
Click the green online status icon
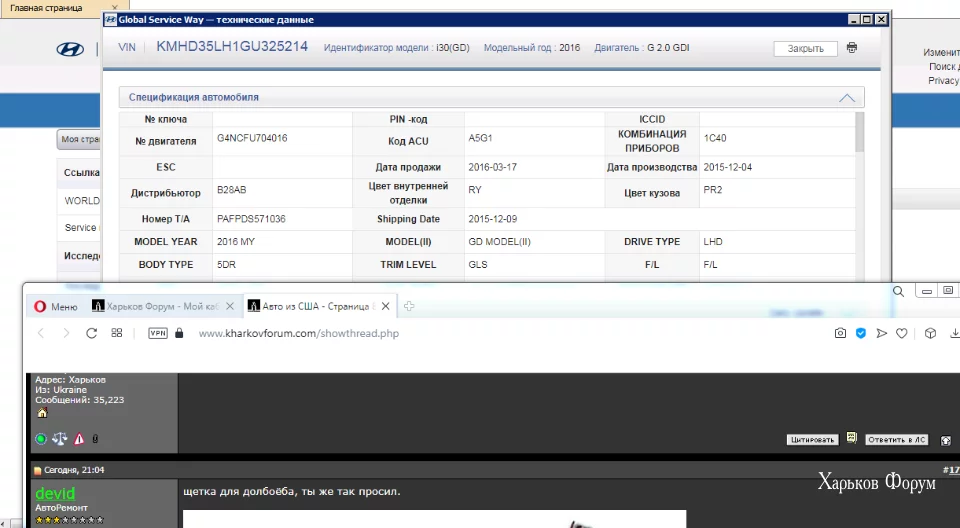pyautogui.click(x=40, y=439)
